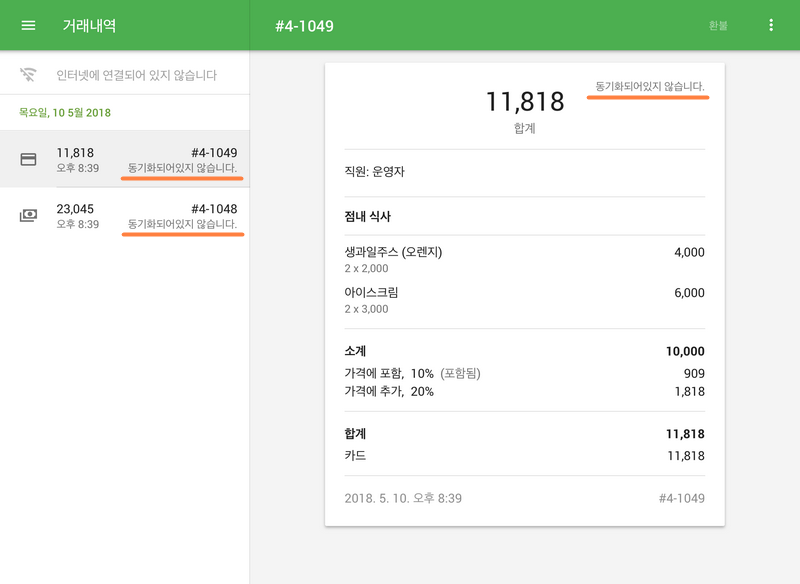The height and width of the screenshot is (584, 800).
Task: Click the #4-1049 title in top bar
Action: pos(304,26)
